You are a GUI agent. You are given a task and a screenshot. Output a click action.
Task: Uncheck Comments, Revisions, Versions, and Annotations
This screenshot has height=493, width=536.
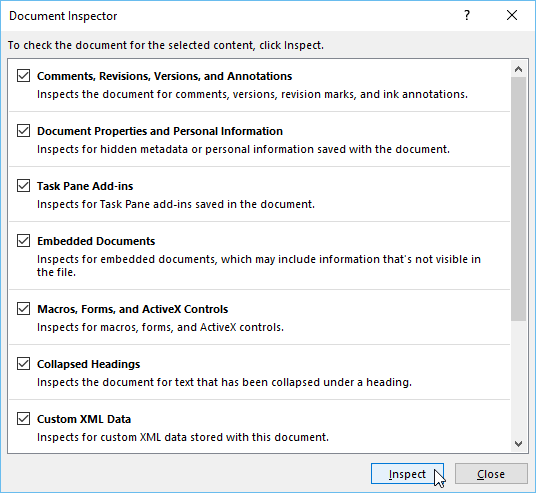pyautogui.click(x=23, y=76)
